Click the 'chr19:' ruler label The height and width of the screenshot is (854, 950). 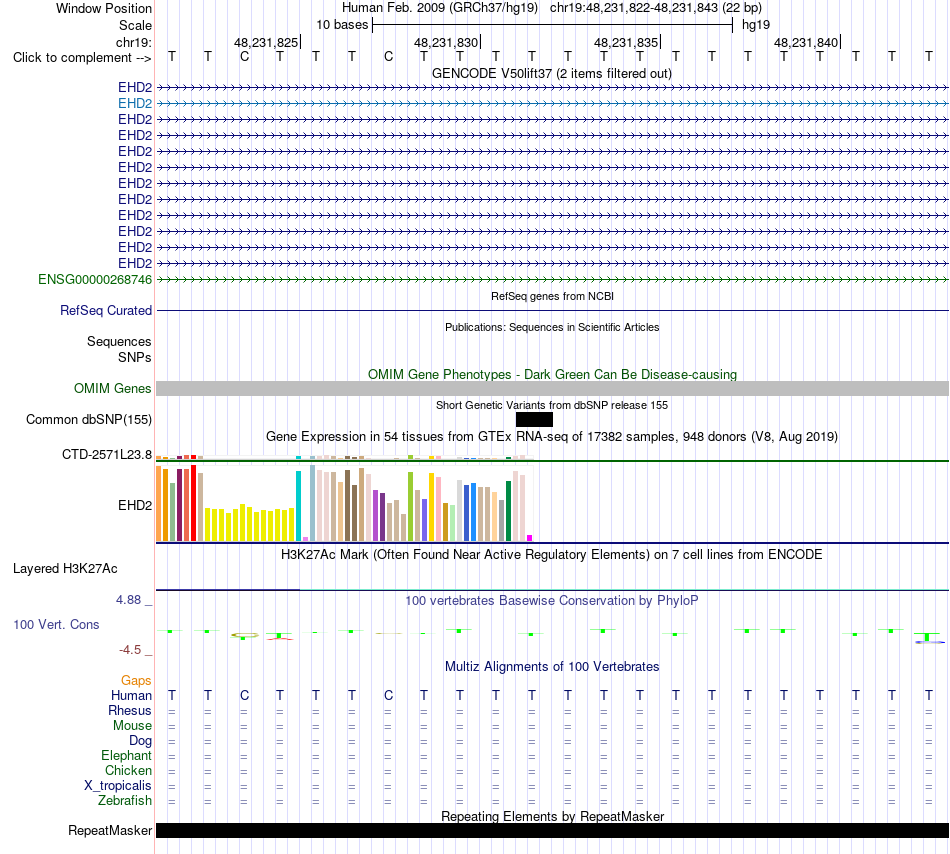pyautogui.click(x=134, y=42)
